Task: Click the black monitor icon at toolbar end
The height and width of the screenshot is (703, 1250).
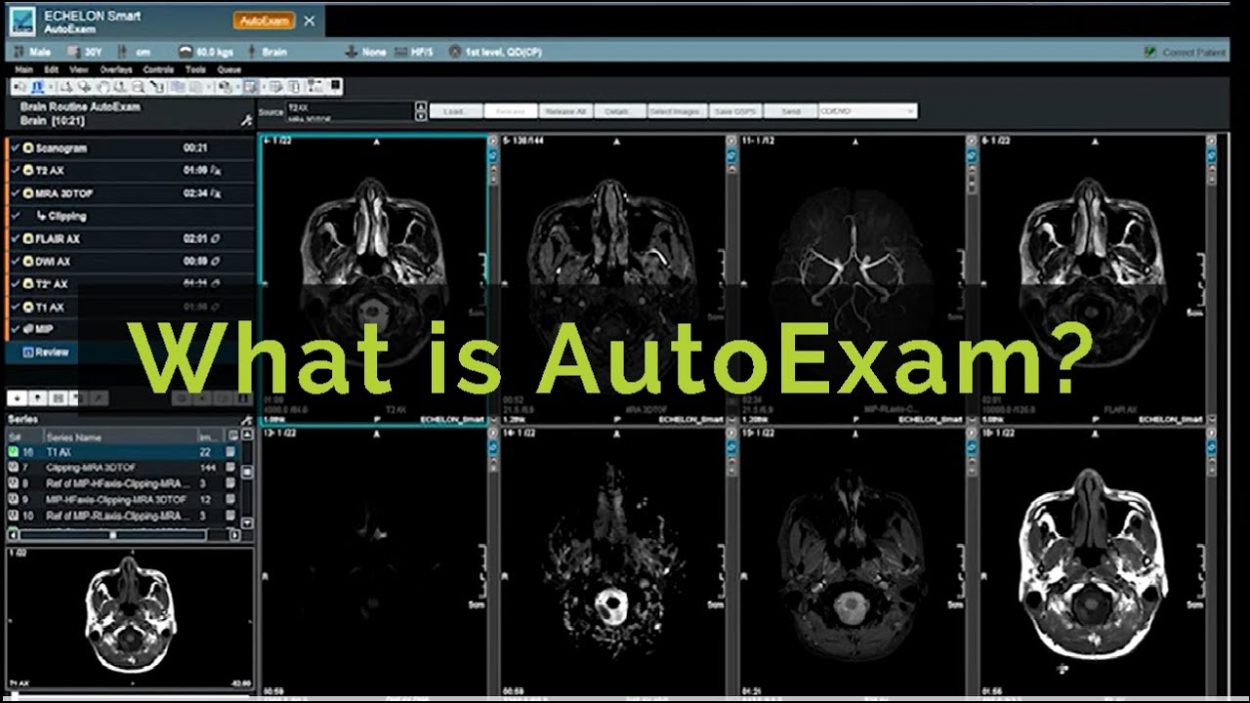Action: coord(336,86)
